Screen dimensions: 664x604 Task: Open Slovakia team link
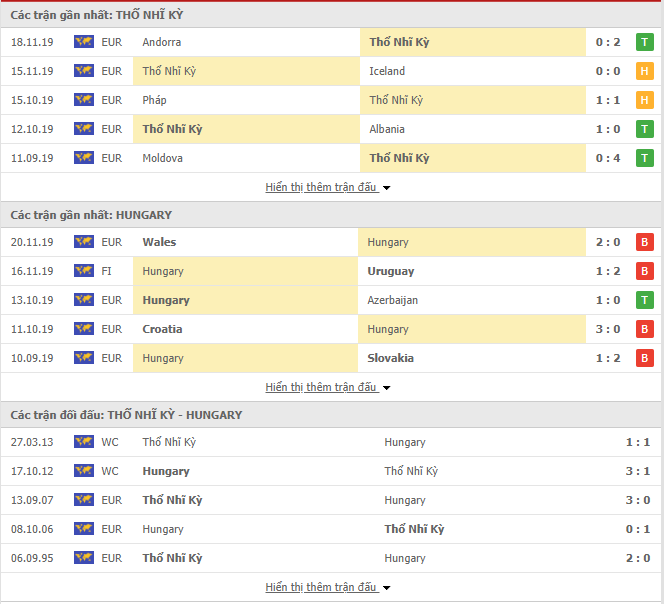pyautogui.click(x=390, y=358)
